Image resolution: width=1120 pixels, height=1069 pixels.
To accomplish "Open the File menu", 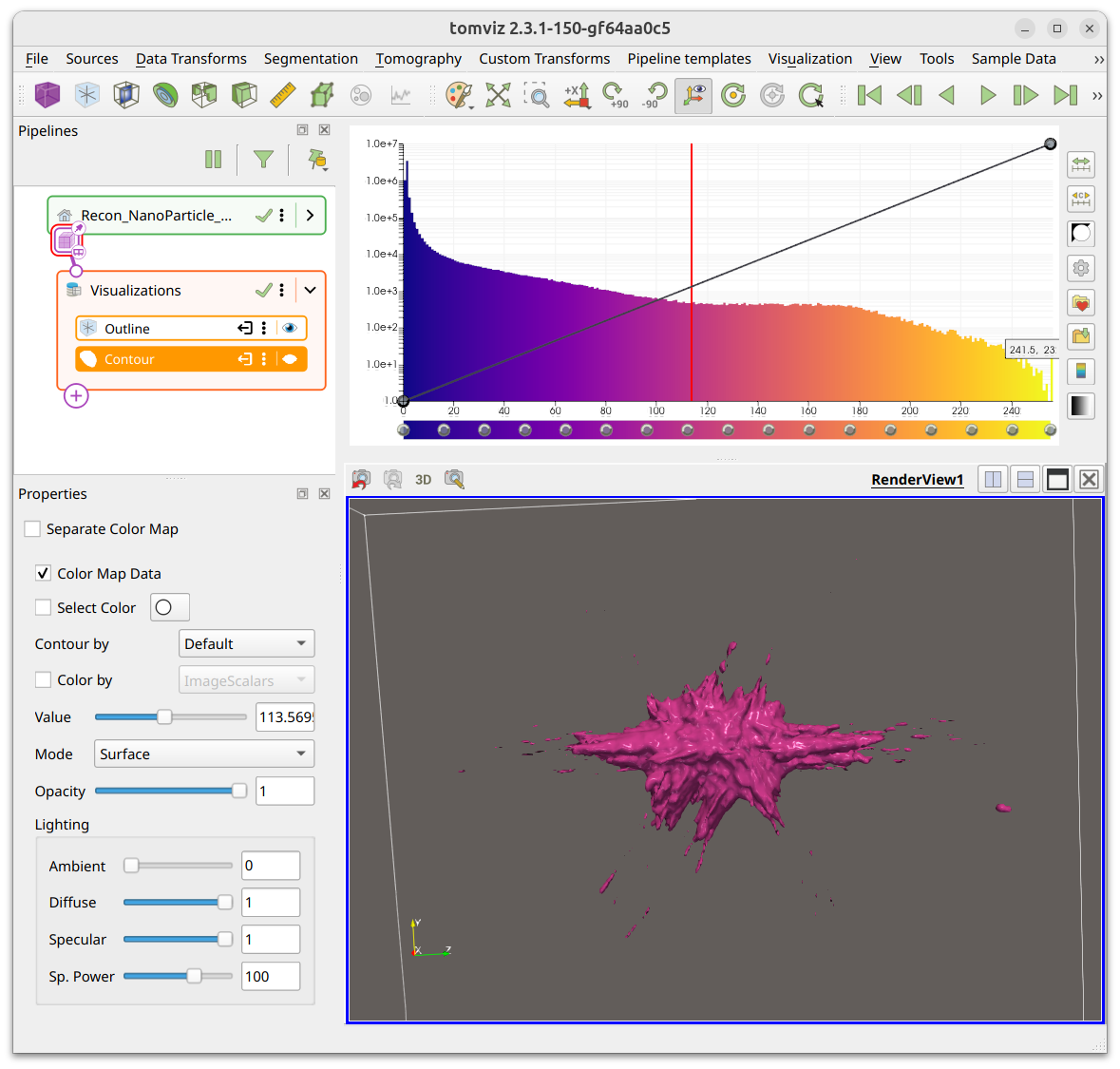I will coord(36,59).
